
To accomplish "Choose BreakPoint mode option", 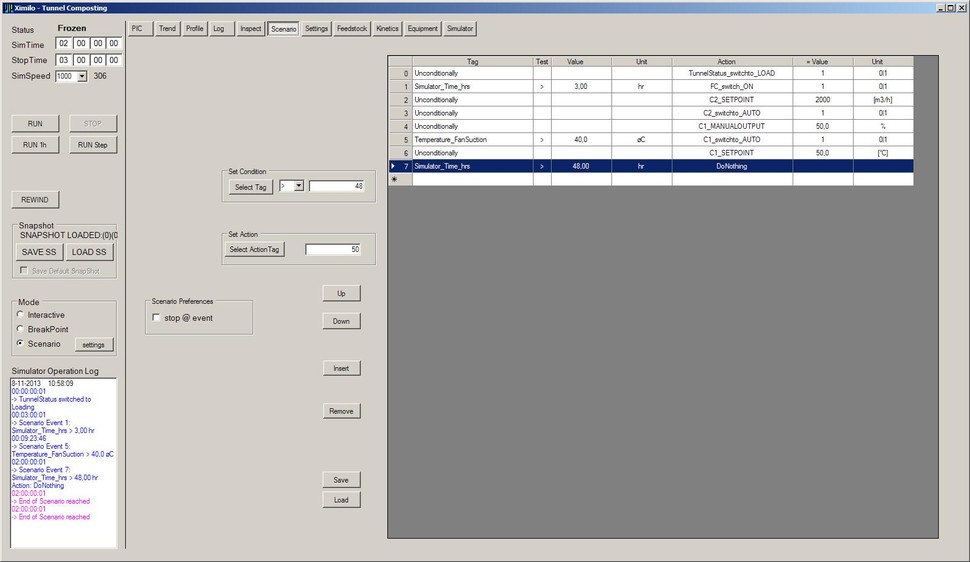I will tap(20, 329).
